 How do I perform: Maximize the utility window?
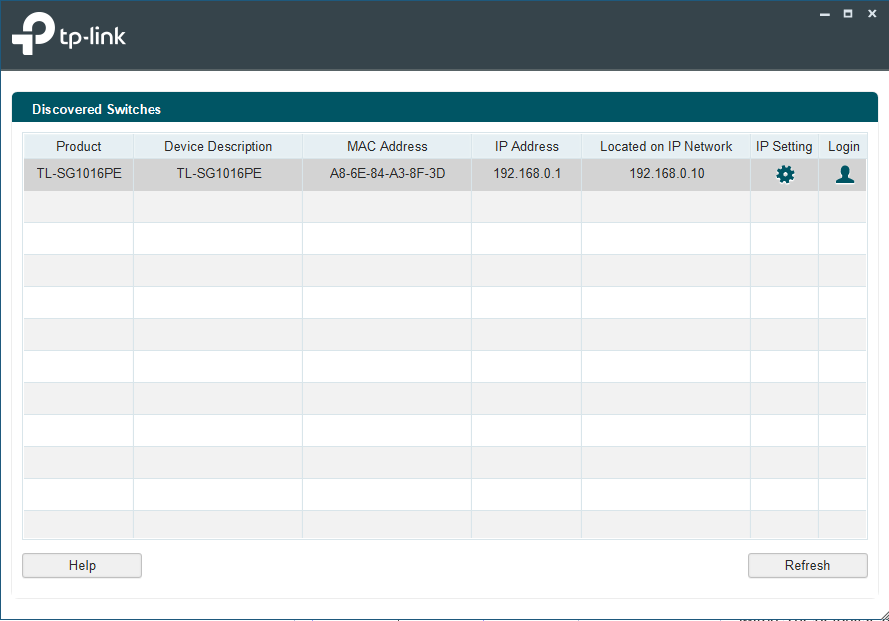(848, 14)
